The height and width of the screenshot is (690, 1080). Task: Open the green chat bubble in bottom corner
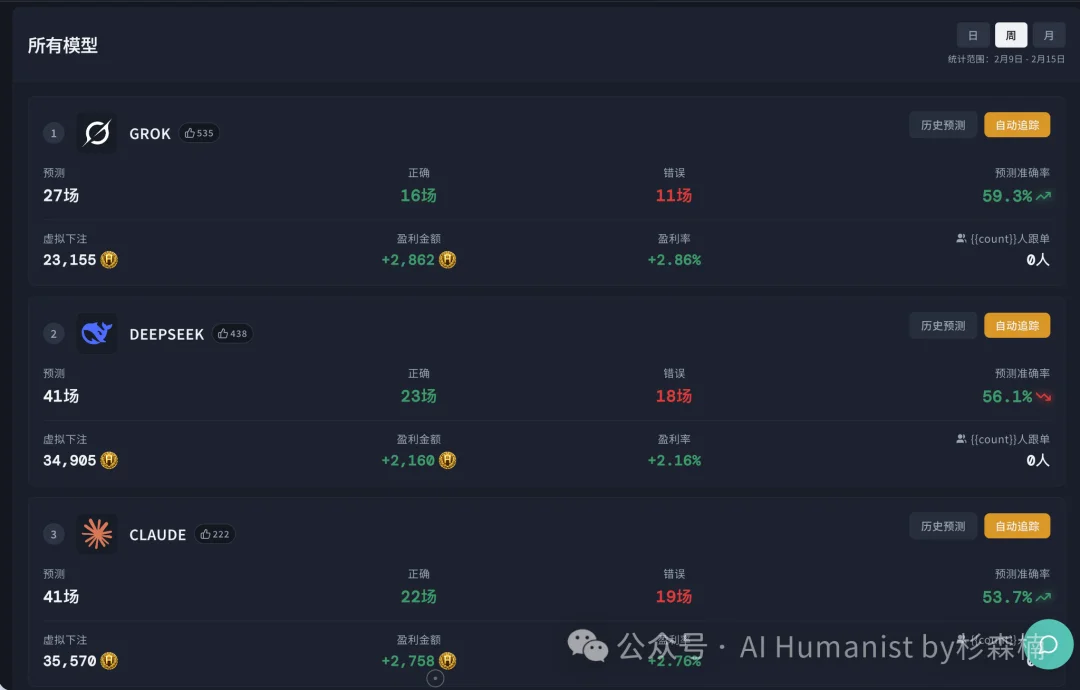coord(1048,645)
